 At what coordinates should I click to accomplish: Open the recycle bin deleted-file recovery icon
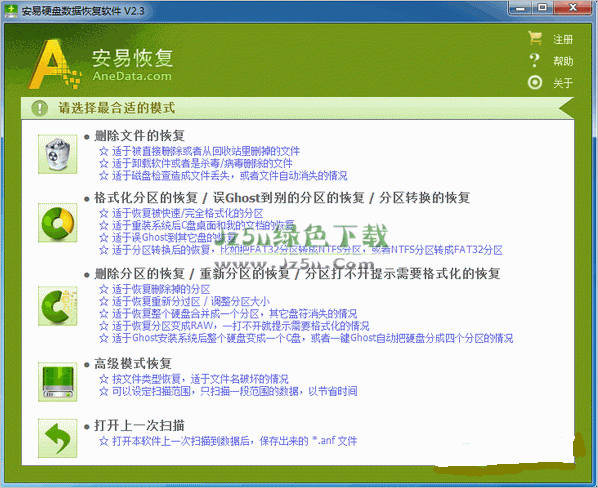[58, 154]
